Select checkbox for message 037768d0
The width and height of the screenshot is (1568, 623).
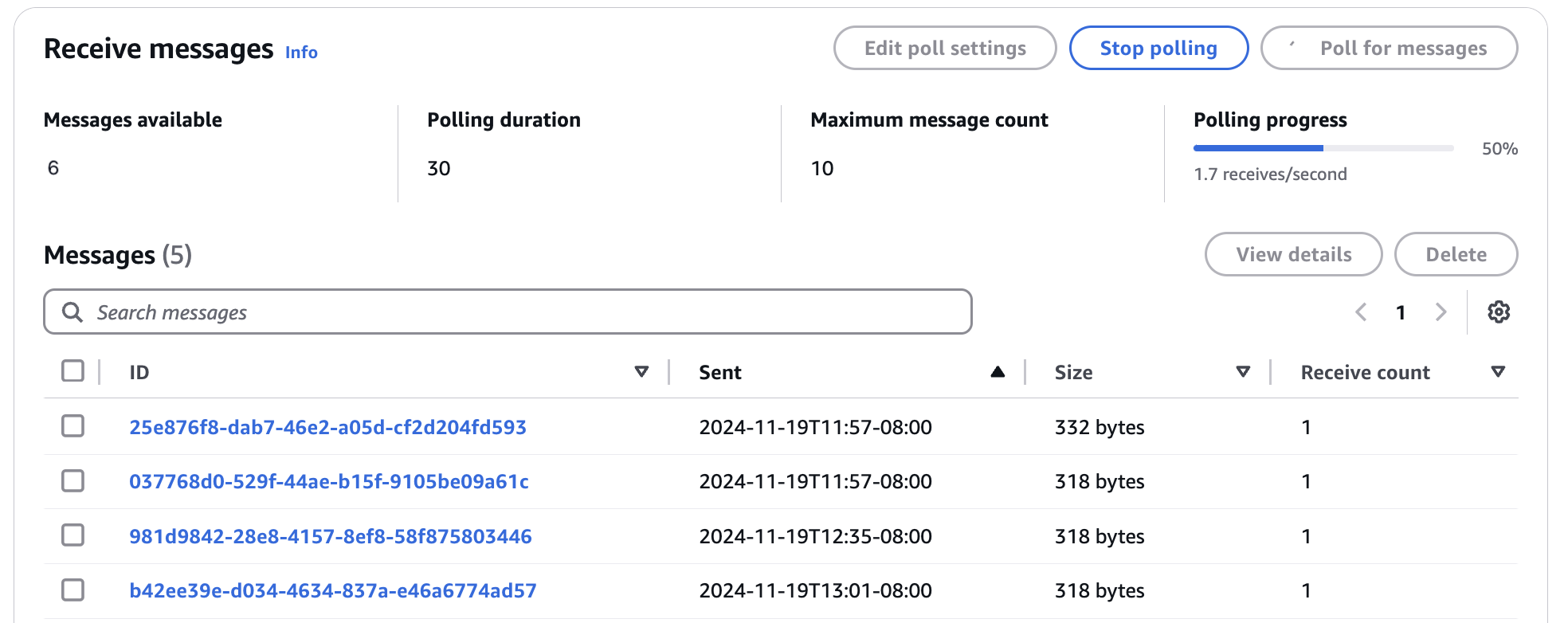73,481
